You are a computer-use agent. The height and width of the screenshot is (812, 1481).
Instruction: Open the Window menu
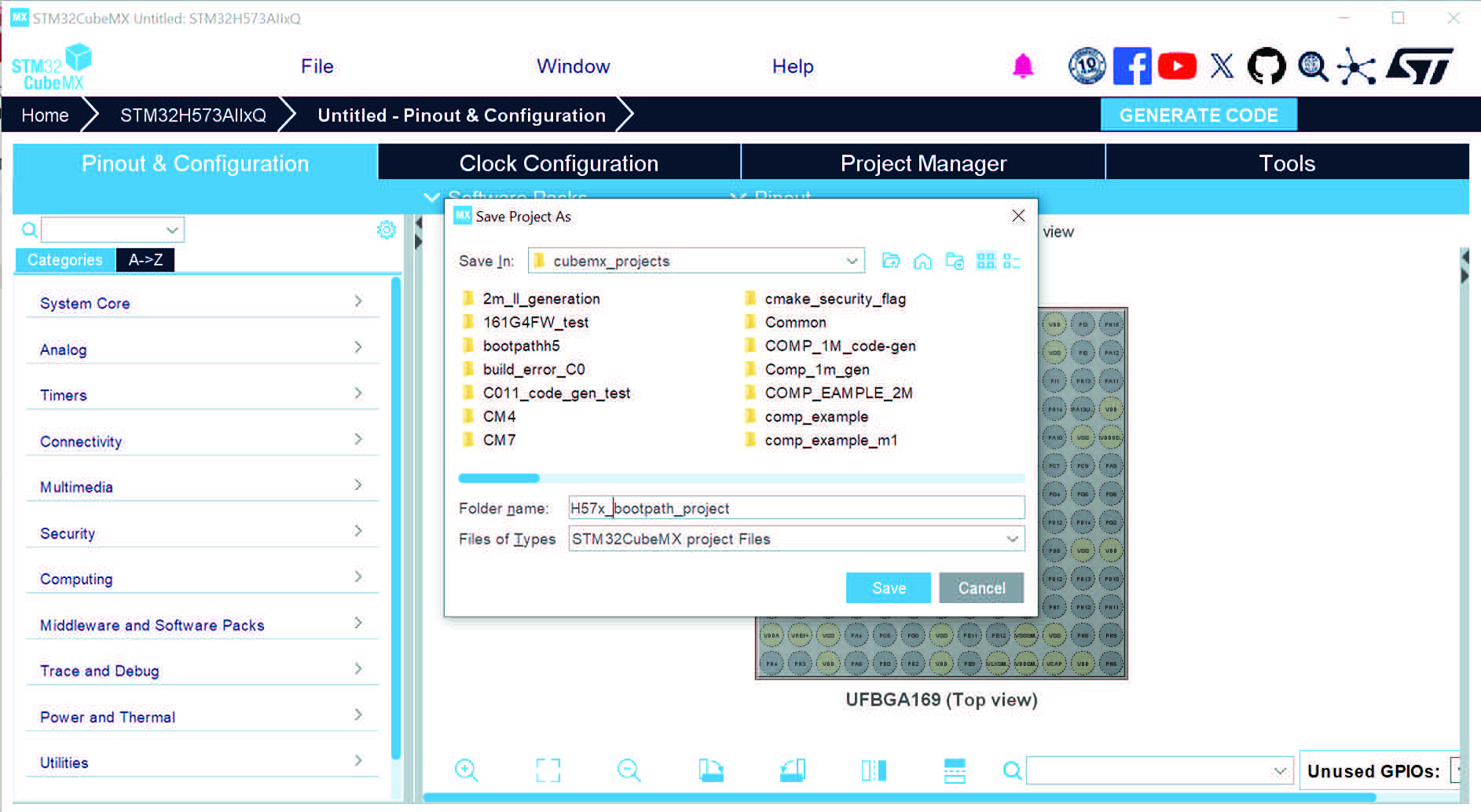pyautogui.click(x=574, y=67)
